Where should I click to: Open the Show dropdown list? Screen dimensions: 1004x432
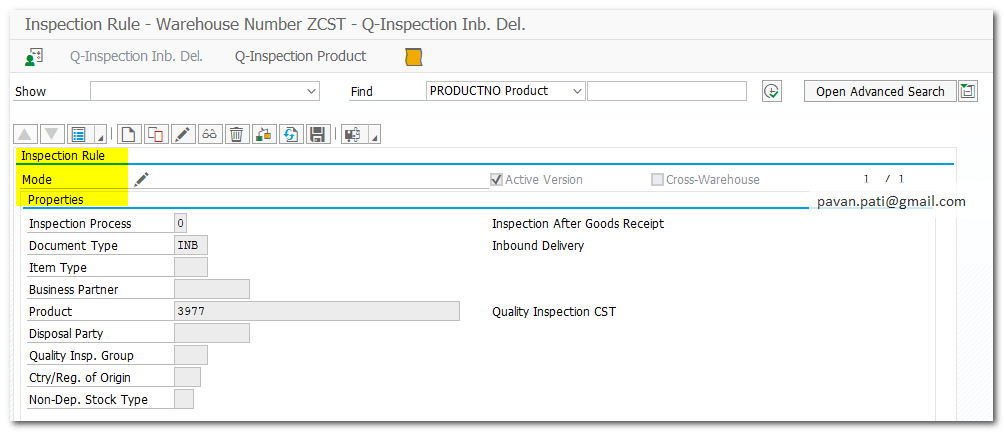[311, 91]
